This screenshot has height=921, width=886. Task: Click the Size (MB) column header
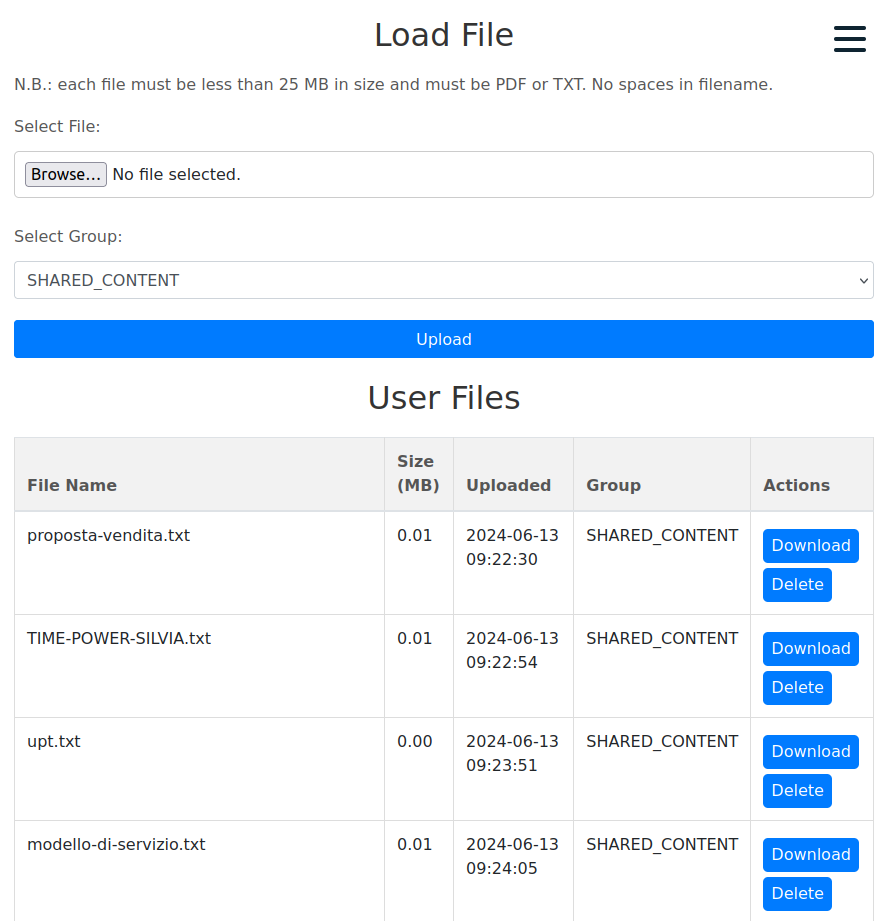[418, 473]
